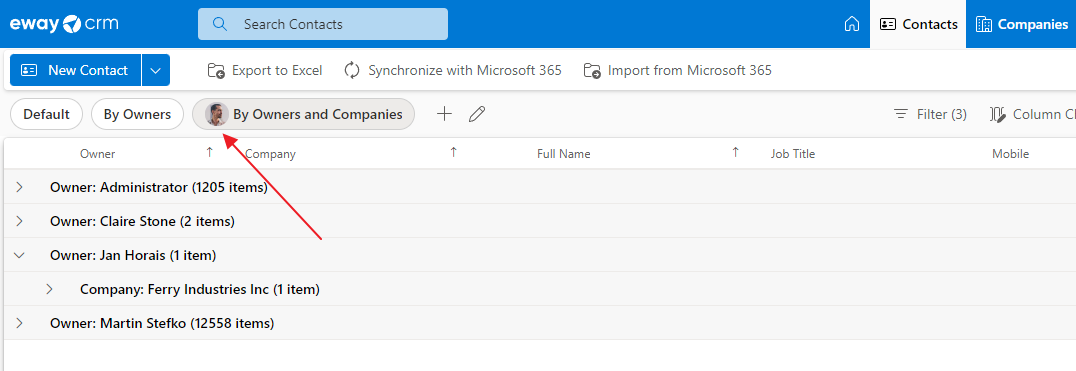1076x371 pixels.
Task: Edit current view with pencil icon
Action: 477,114
